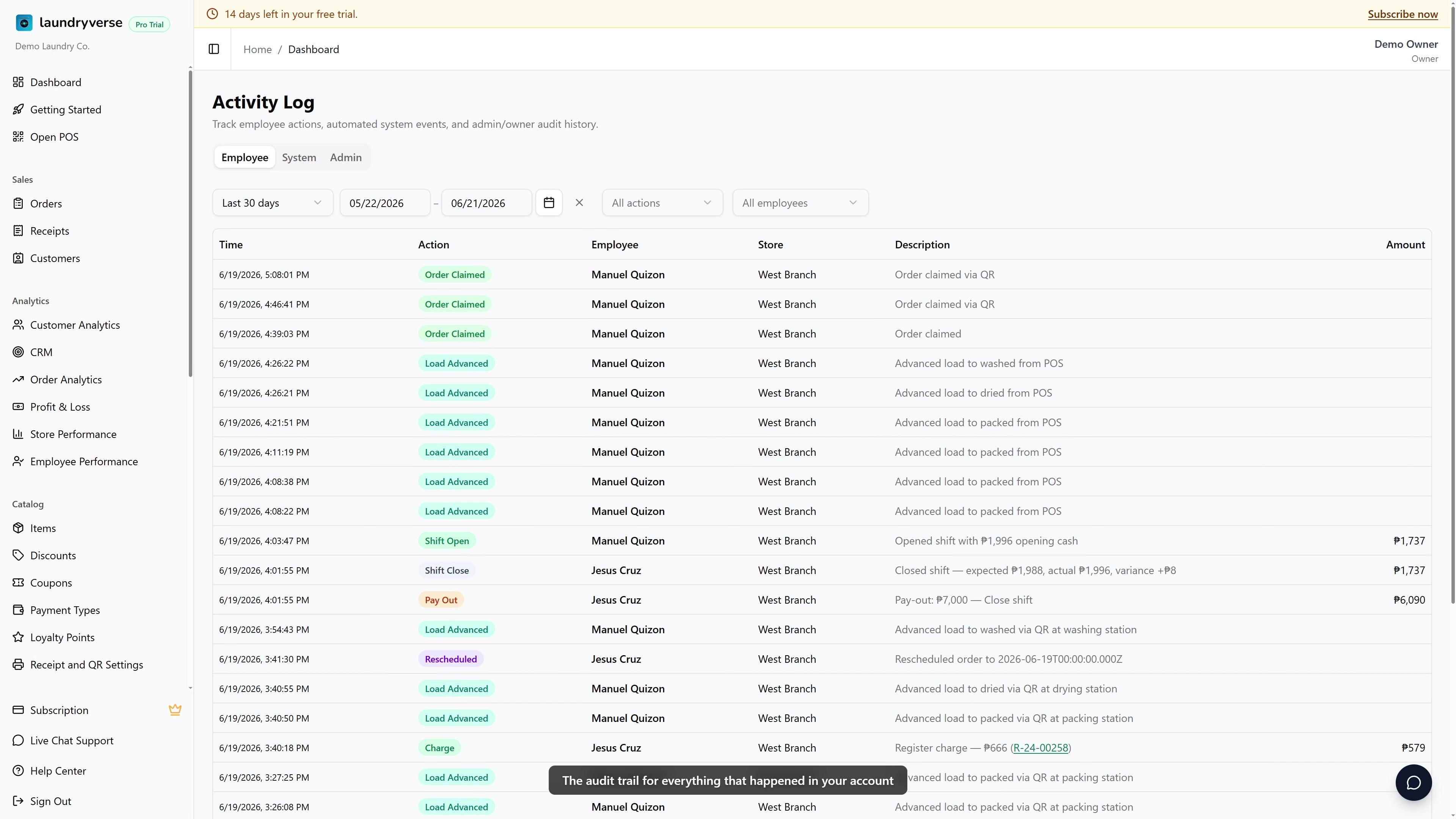The height and width of the screenshot is (819, 1456).
Task: Click the Subscription crown icon
Action: [x=175, y=710]
